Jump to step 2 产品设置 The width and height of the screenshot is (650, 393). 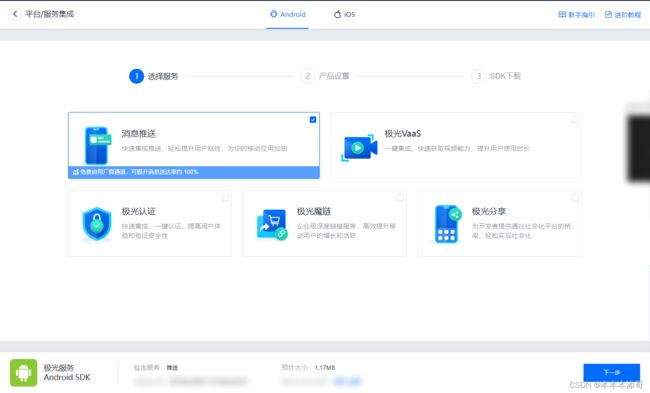click(x=325, y=76)
